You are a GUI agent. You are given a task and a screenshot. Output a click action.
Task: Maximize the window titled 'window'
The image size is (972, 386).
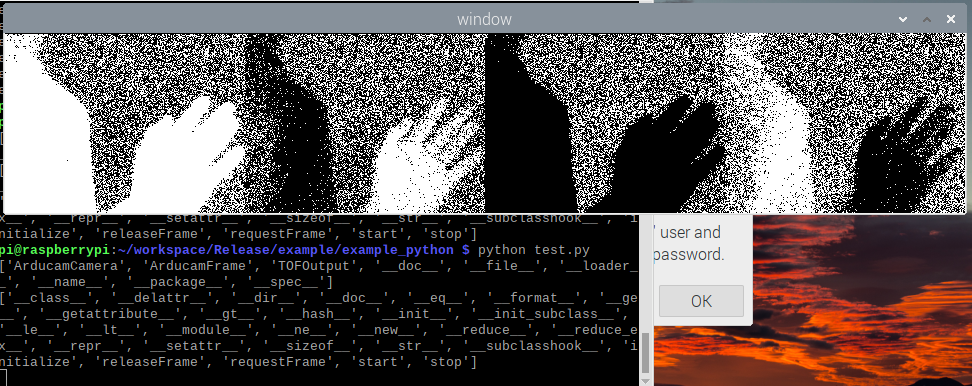927,19
